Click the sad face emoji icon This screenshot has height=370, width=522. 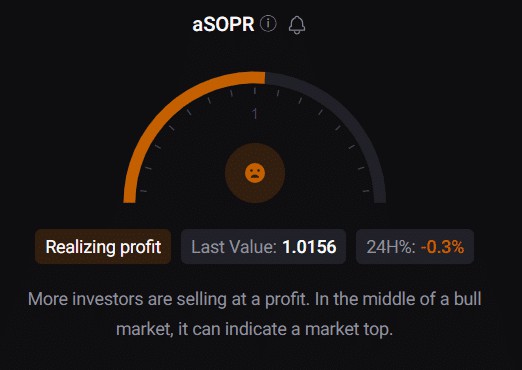255,173
